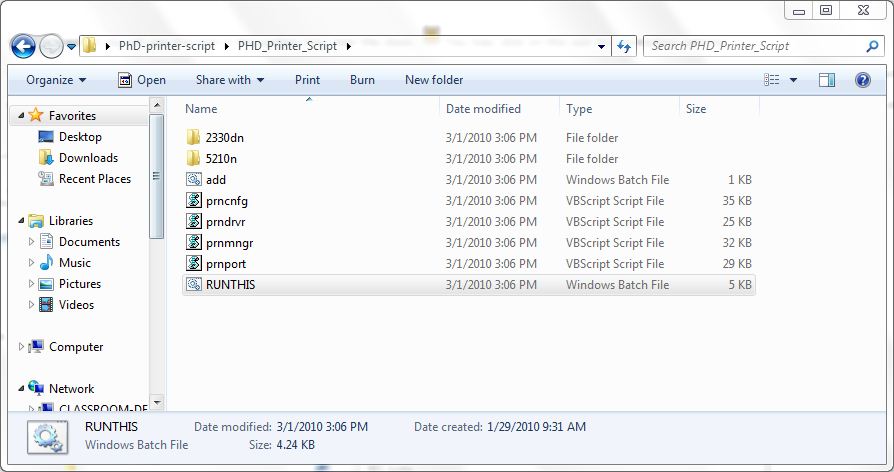Click the 35 KB size of prncnfg

(737, 201)
